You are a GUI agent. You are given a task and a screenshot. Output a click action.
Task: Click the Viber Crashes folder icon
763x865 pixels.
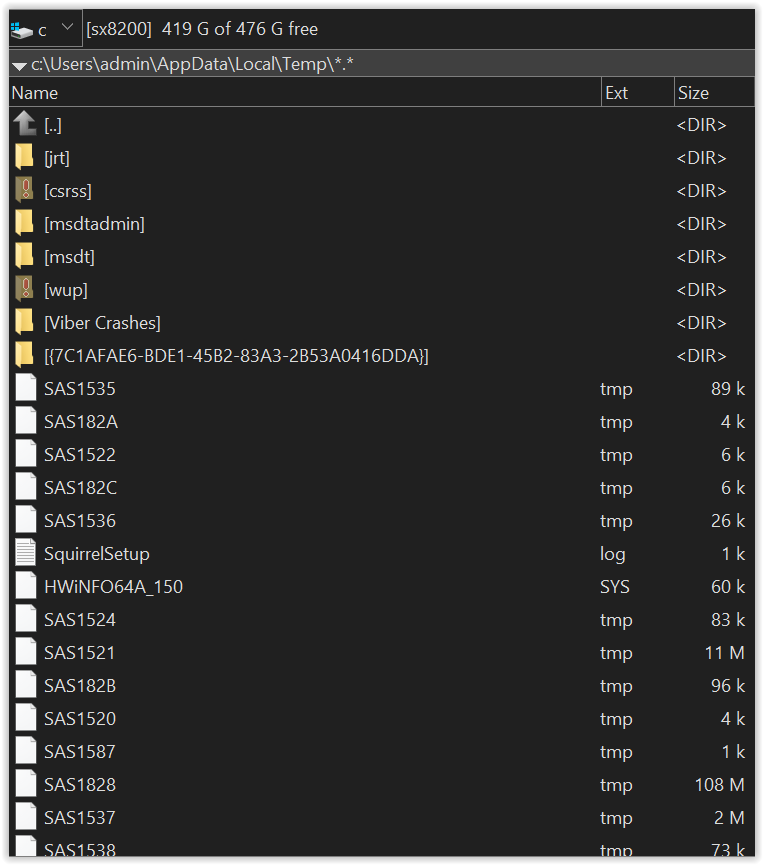pyautogui.click(x=25, y=323)
